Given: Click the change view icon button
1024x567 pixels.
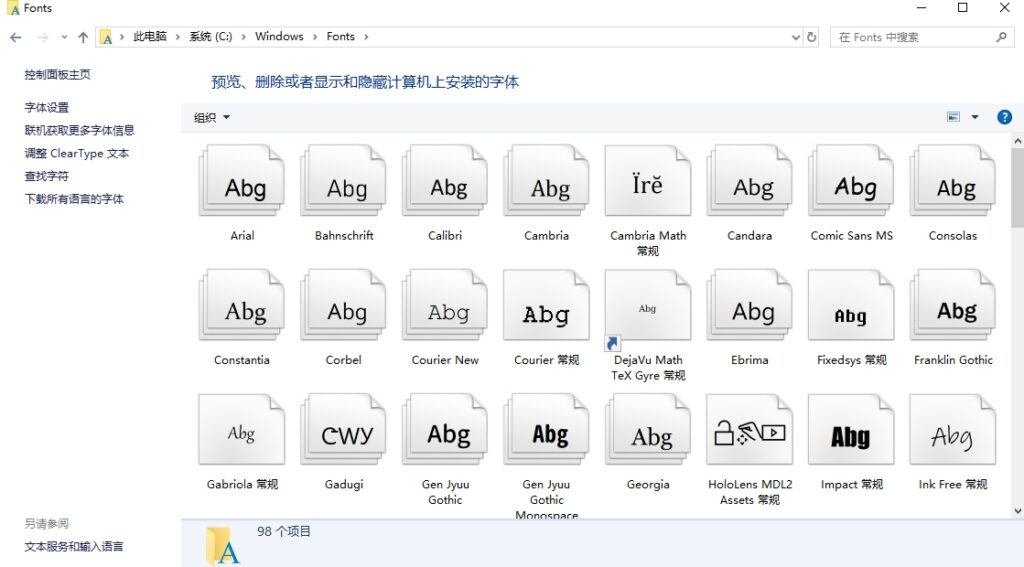Looking at the screenshot, I should [953, 117].
